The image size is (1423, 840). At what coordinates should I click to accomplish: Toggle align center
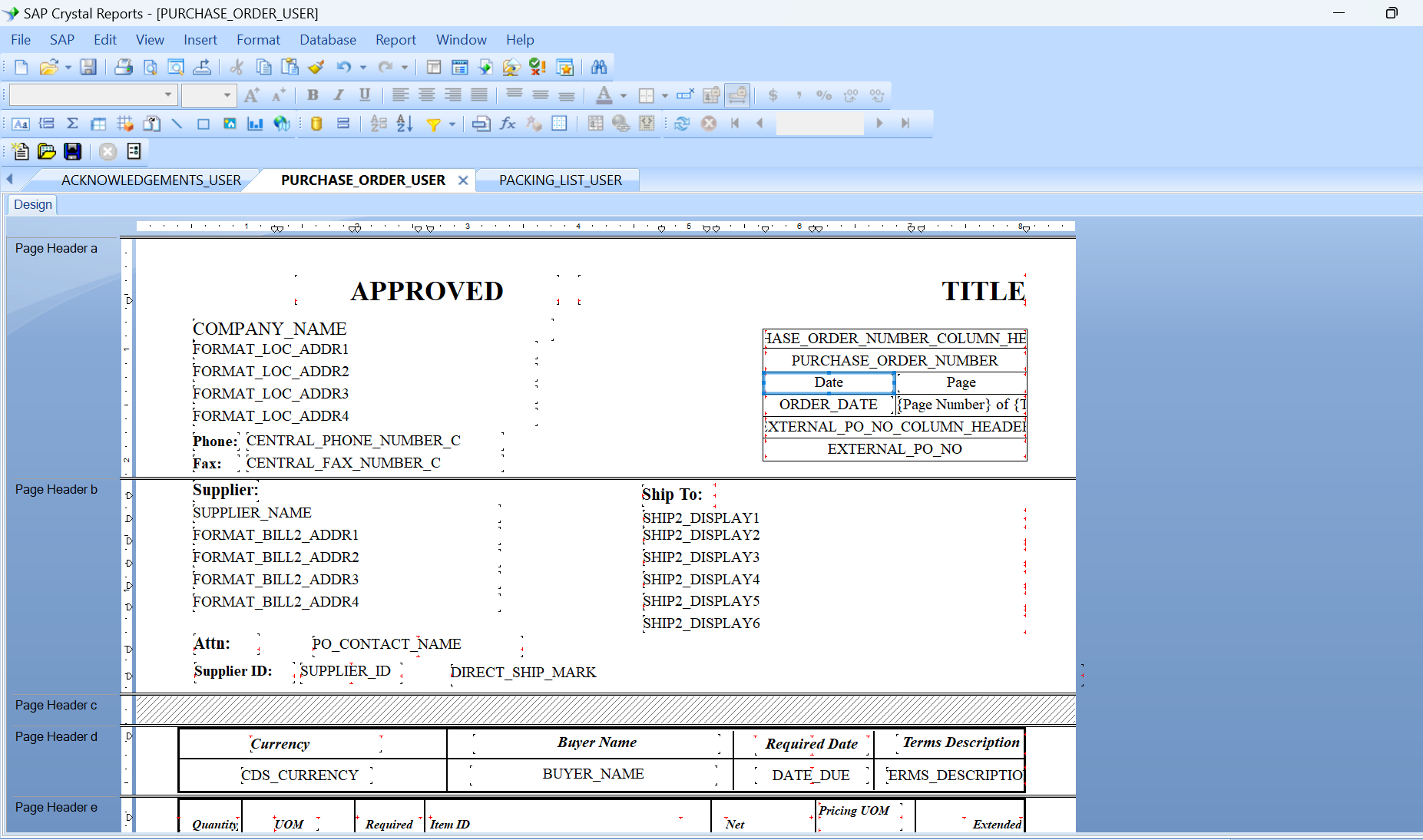[427, 95]
